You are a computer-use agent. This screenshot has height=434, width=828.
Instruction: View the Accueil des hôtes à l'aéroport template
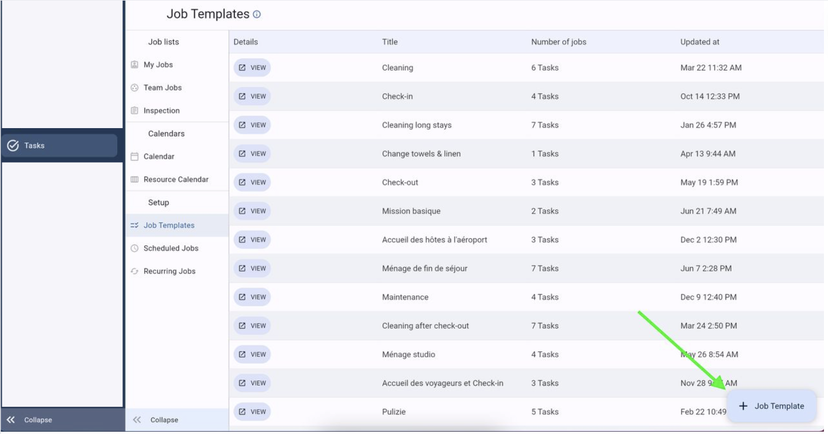[252, 240]
